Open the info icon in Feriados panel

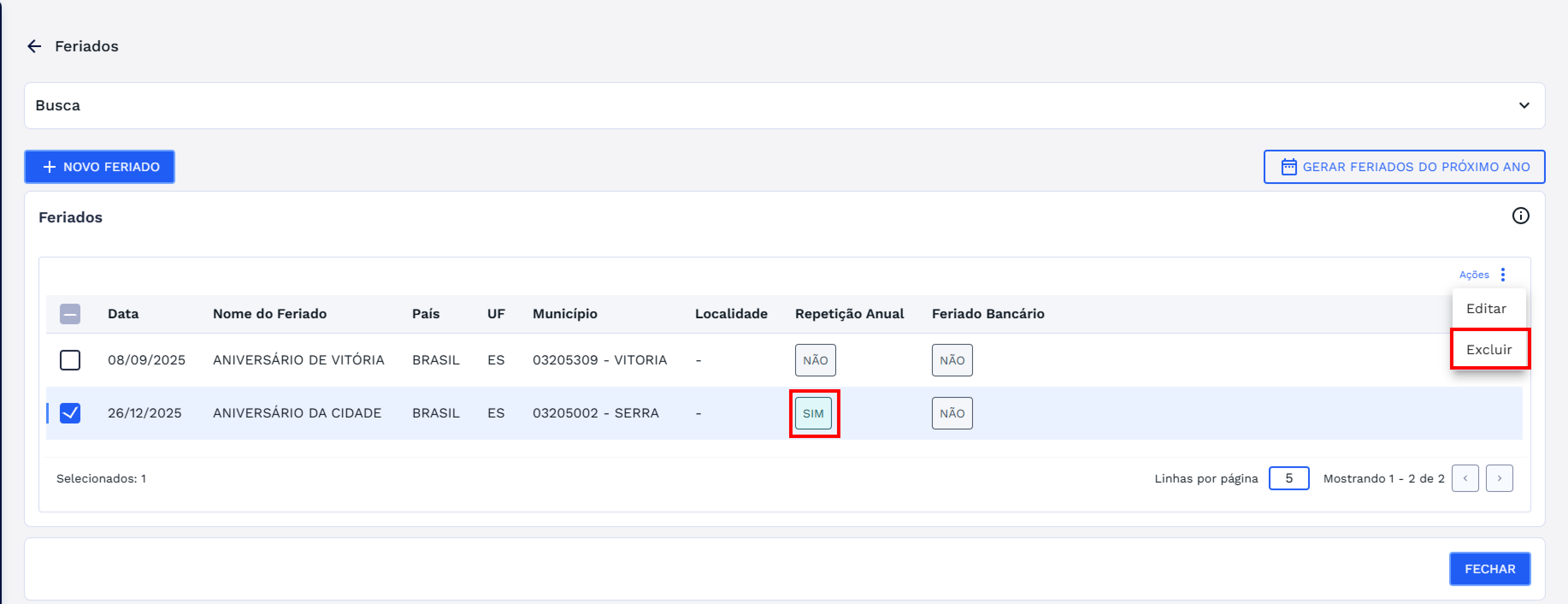click(x=1520, y=216)
